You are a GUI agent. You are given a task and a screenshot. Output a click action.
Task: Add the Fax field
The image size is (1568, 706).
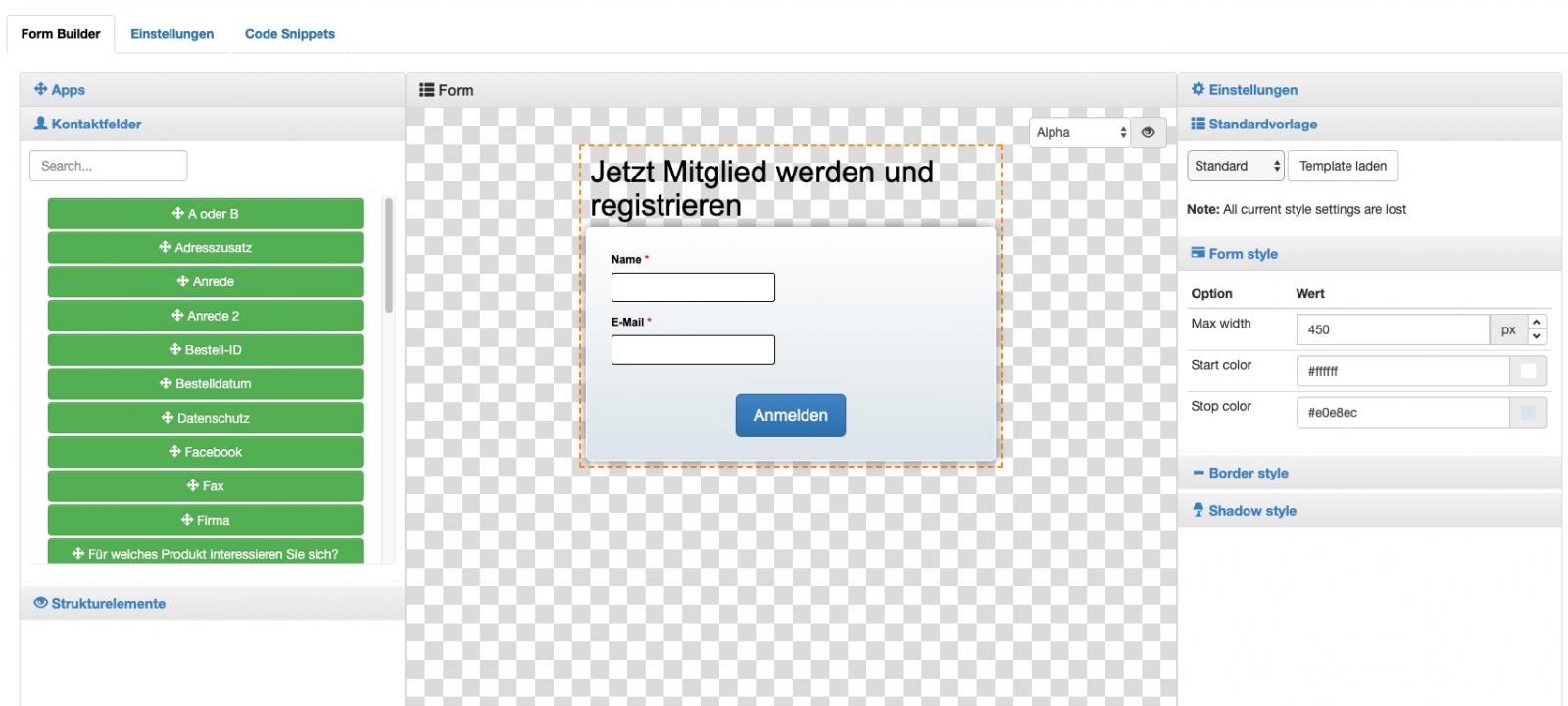pos(205,486)
